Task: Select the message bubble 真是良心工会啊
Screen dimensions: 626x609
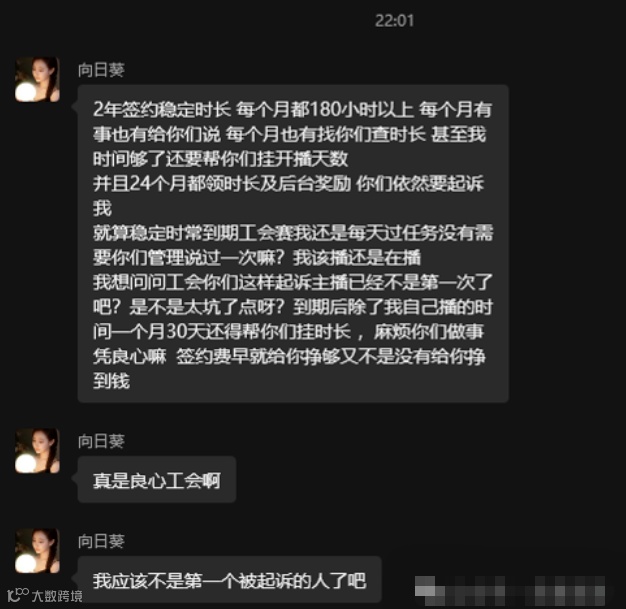Action: coord(157,479)
